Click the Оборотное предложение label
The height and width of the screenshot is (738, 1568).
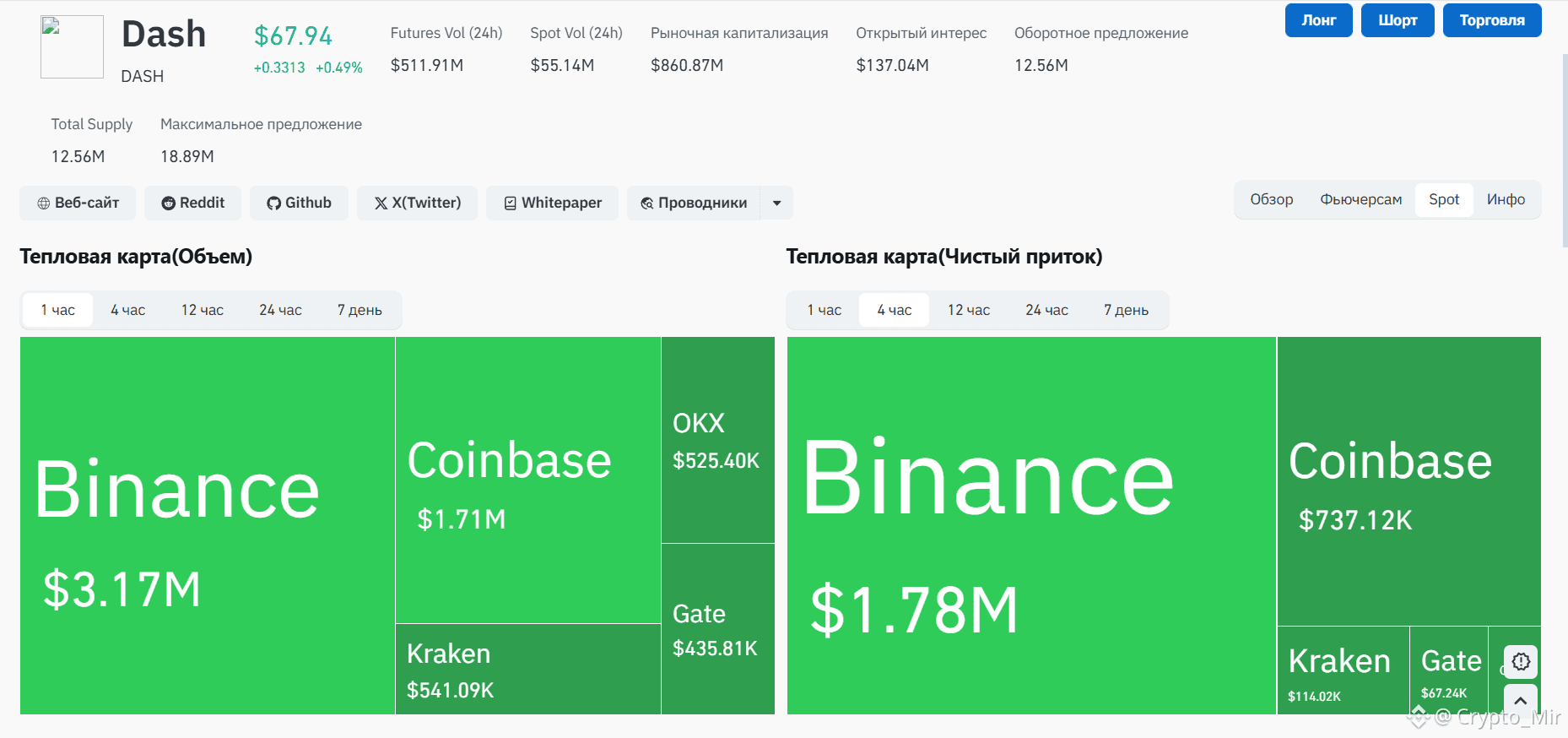pos(1101,33)
